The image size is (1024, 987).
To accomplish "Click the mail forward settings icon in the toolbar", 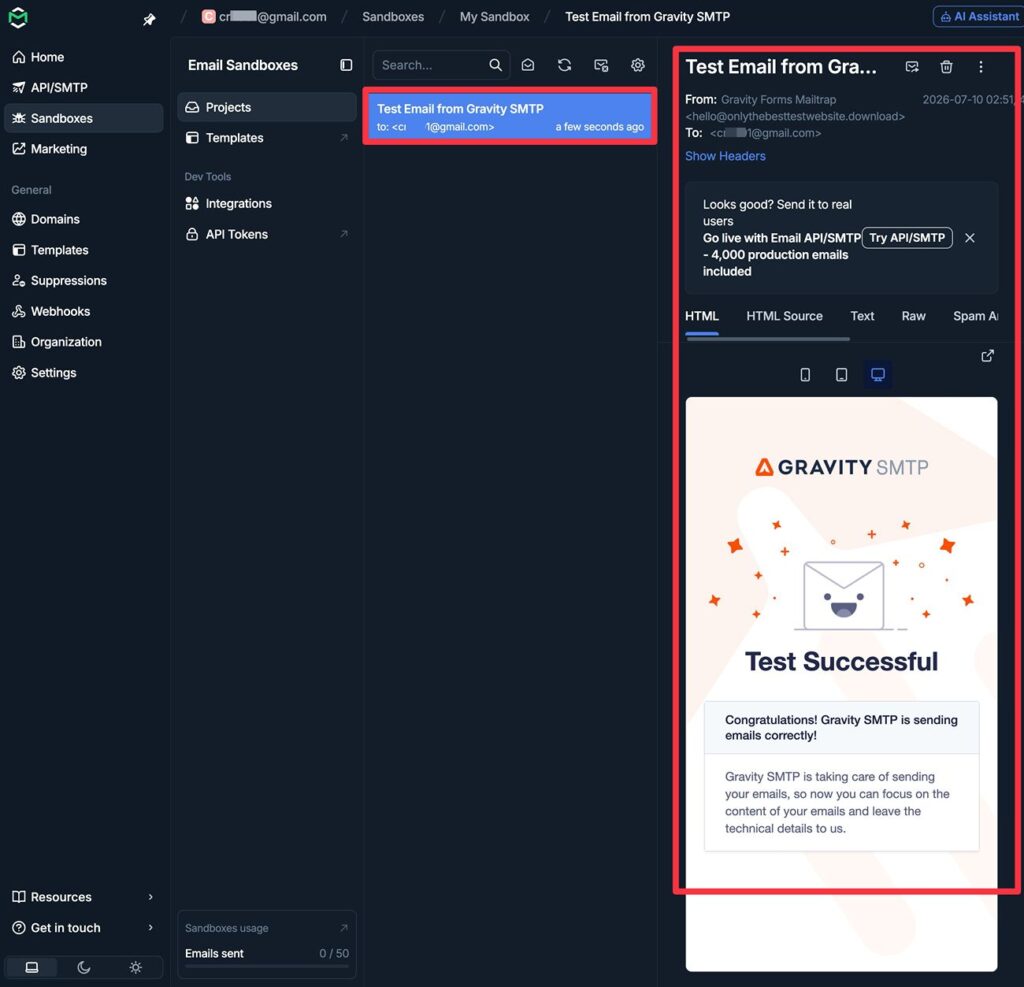I will [601, 65].
